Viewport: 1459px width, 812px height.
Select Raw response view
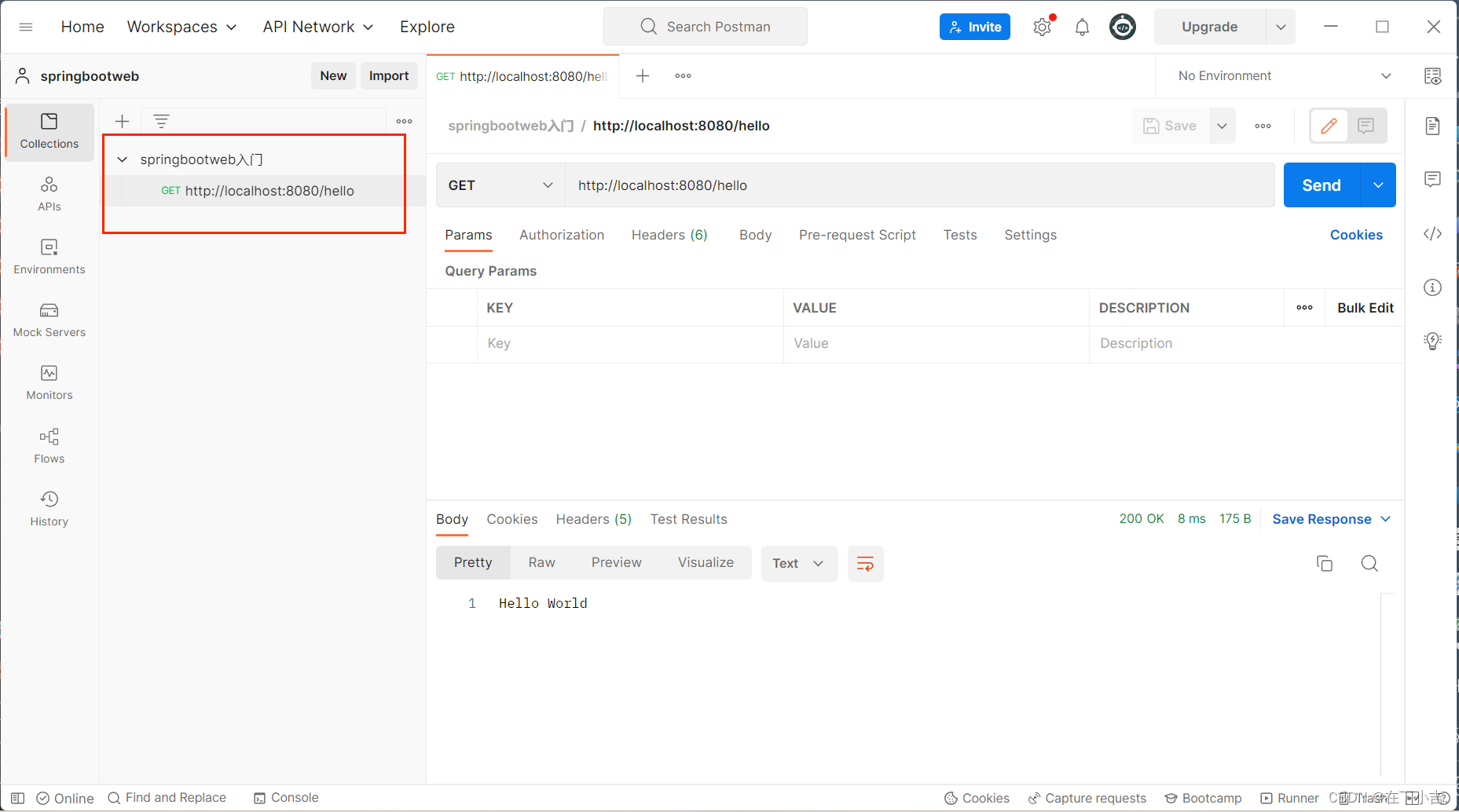(x=541, y=562)
